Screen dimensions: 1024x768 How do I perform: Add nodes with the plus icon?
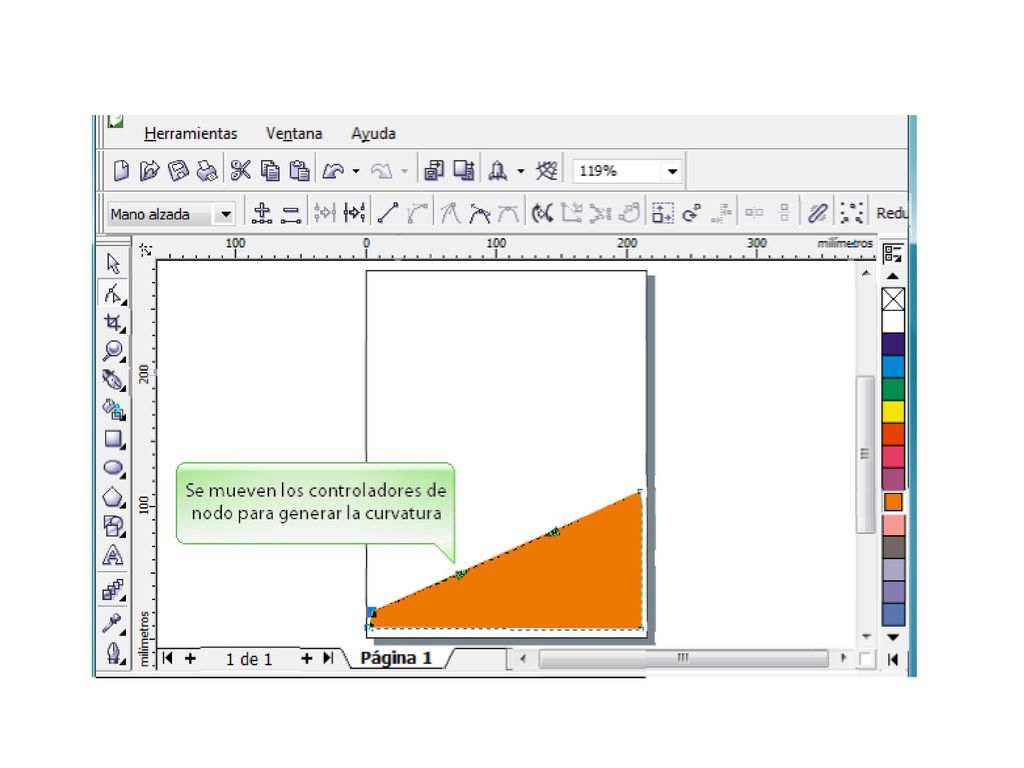click(262, 213)
